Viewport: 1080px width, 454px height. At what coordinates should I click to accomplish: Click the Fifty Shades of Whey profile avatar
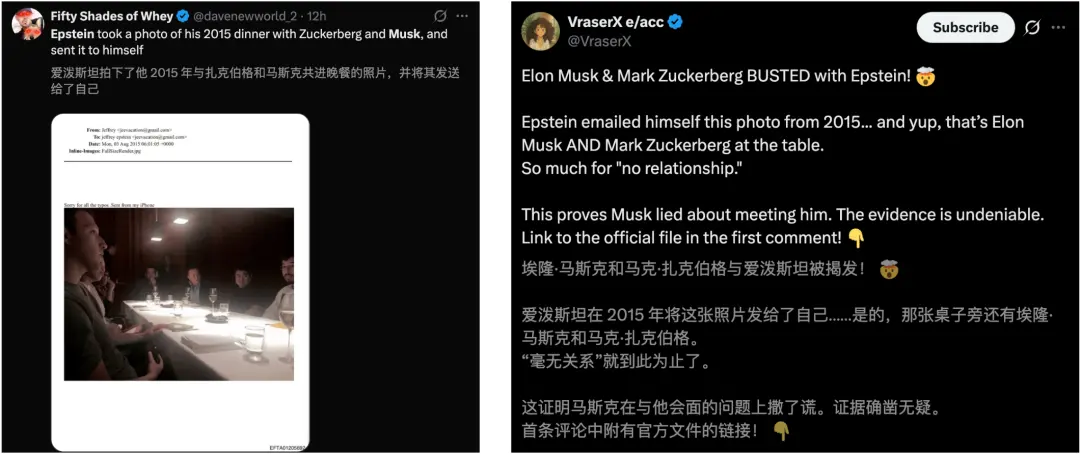[26, 26]
